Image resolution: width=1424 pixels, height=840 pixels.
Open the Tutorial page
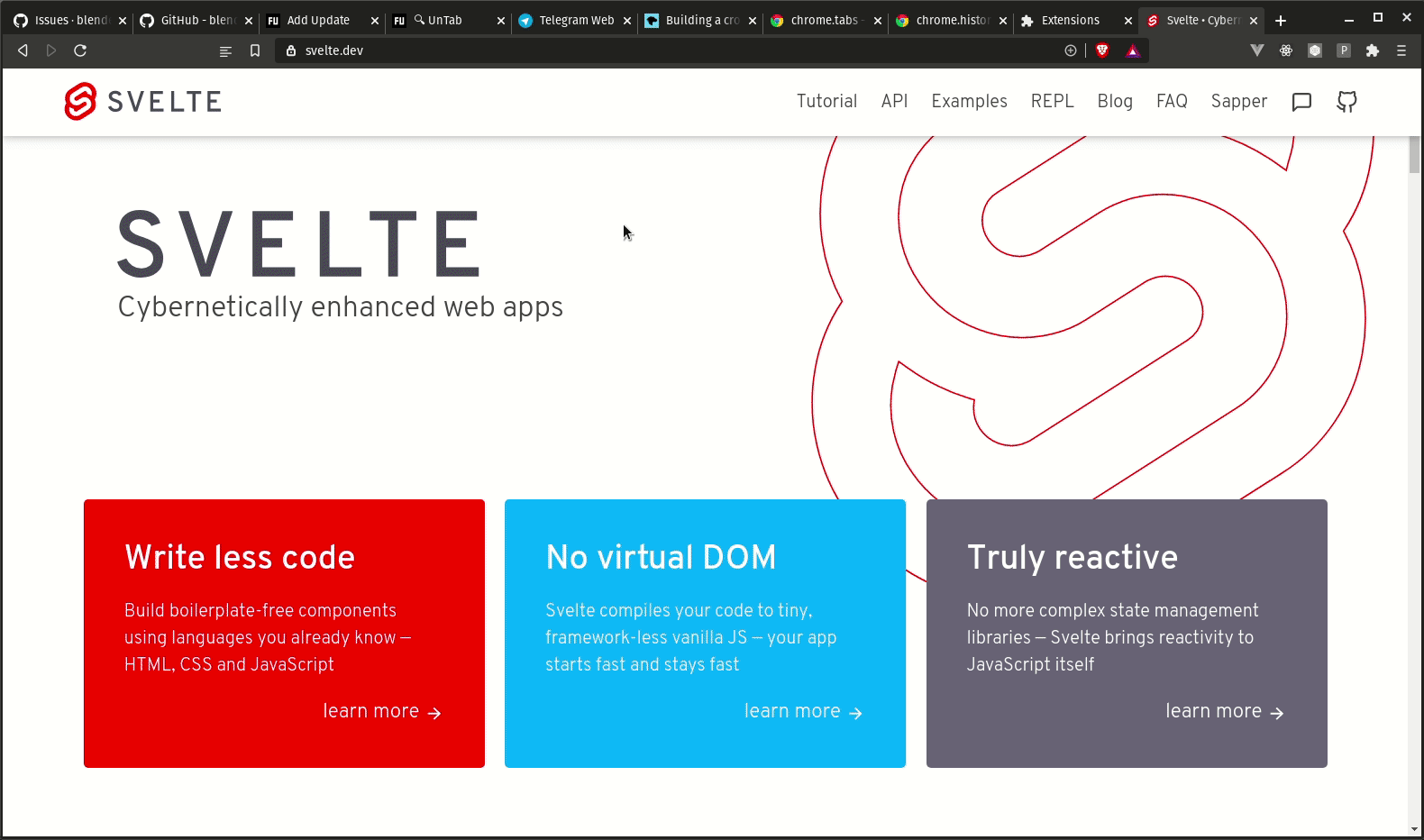(826, 101)
